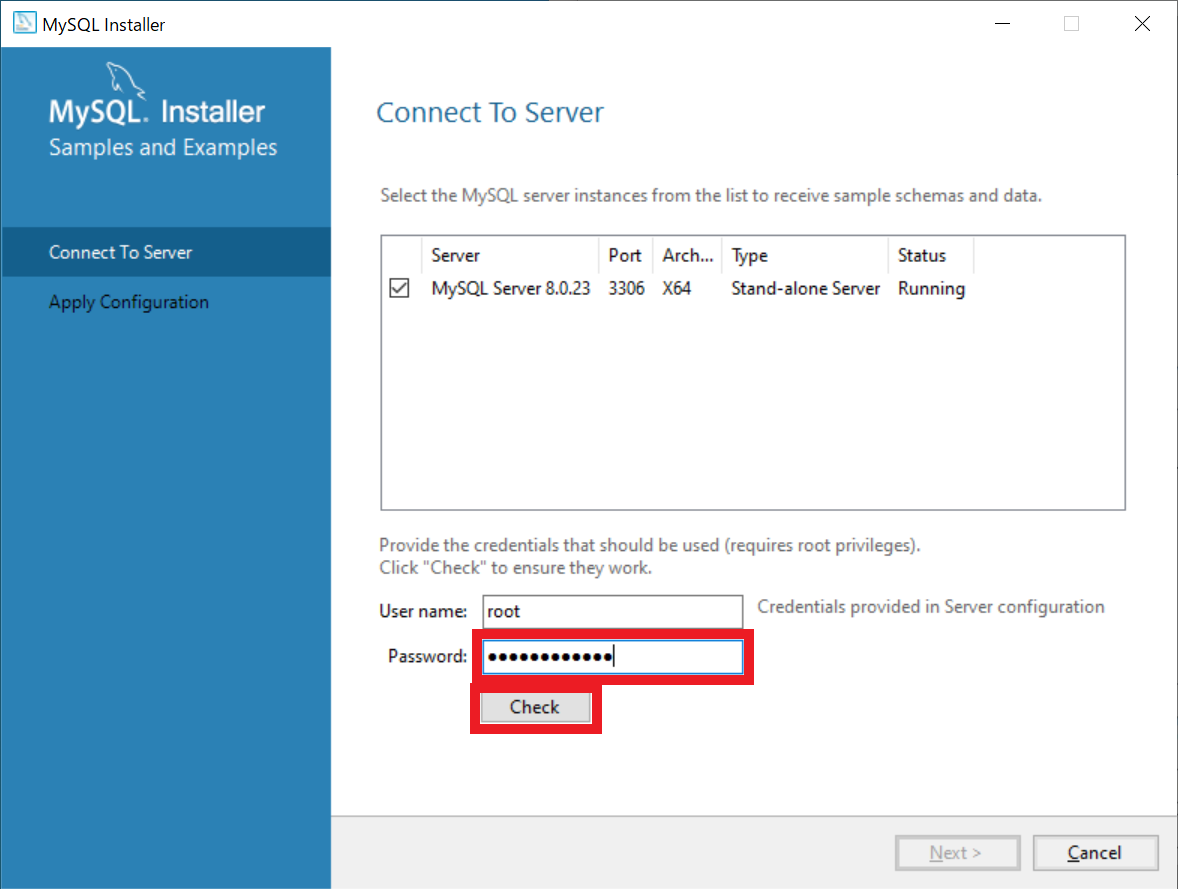Select the MySQL Server 8.0.23 row text
The image size is (1178, 889).
510,289
